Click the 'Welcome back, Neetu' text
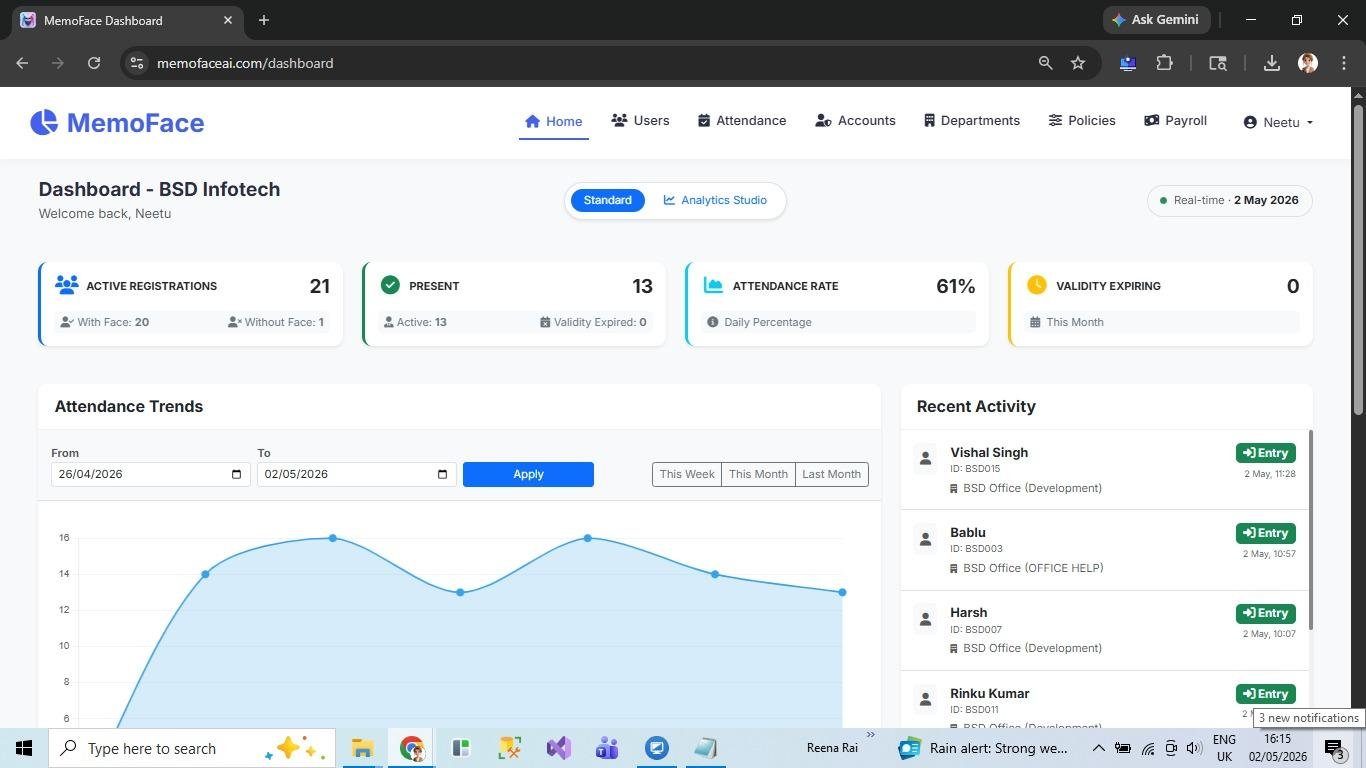This screenshot has width=1366, height=768. click(x=105, y=213)
